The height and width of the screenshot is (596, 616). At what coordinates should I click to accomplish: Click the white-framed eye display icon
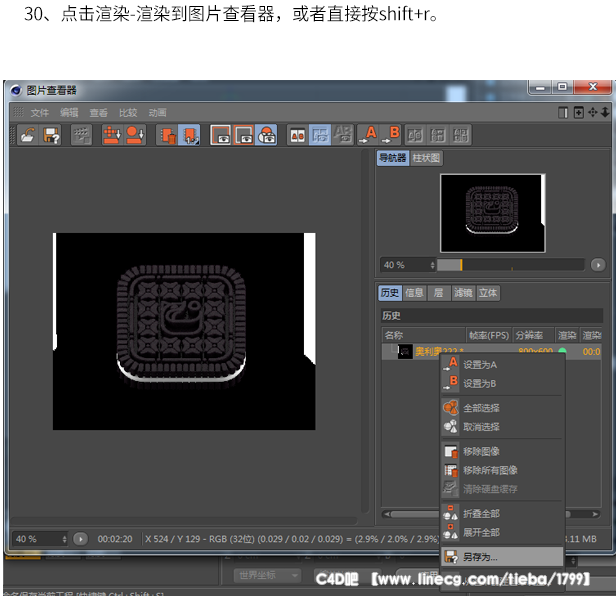pos(220,135)
